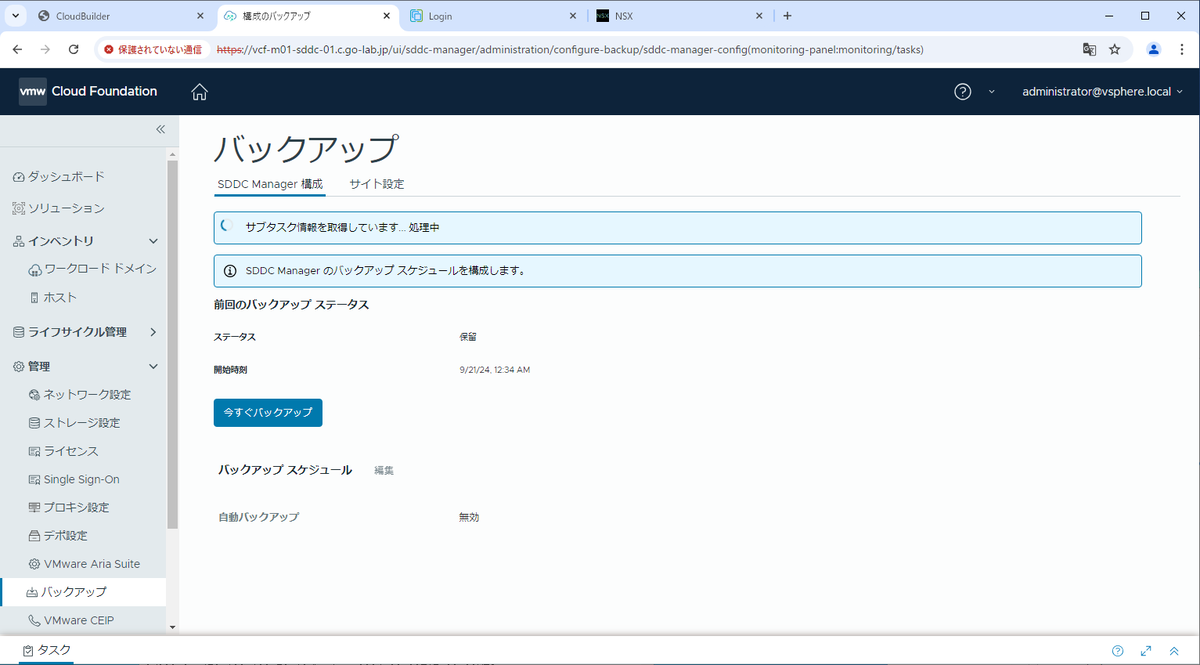Expand the task panel with double chevron up
Viewport: 1200px width, 665px height.
(1174, 650)
